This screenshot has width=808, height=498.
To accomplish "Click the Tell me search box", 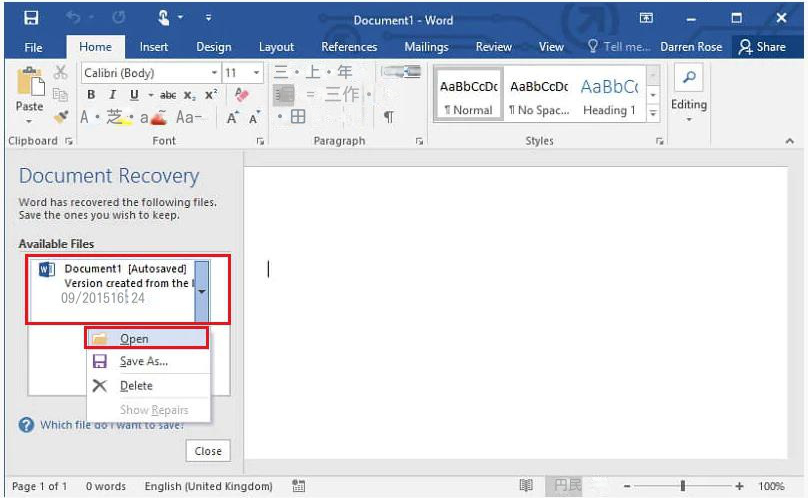I will [619, 47].
